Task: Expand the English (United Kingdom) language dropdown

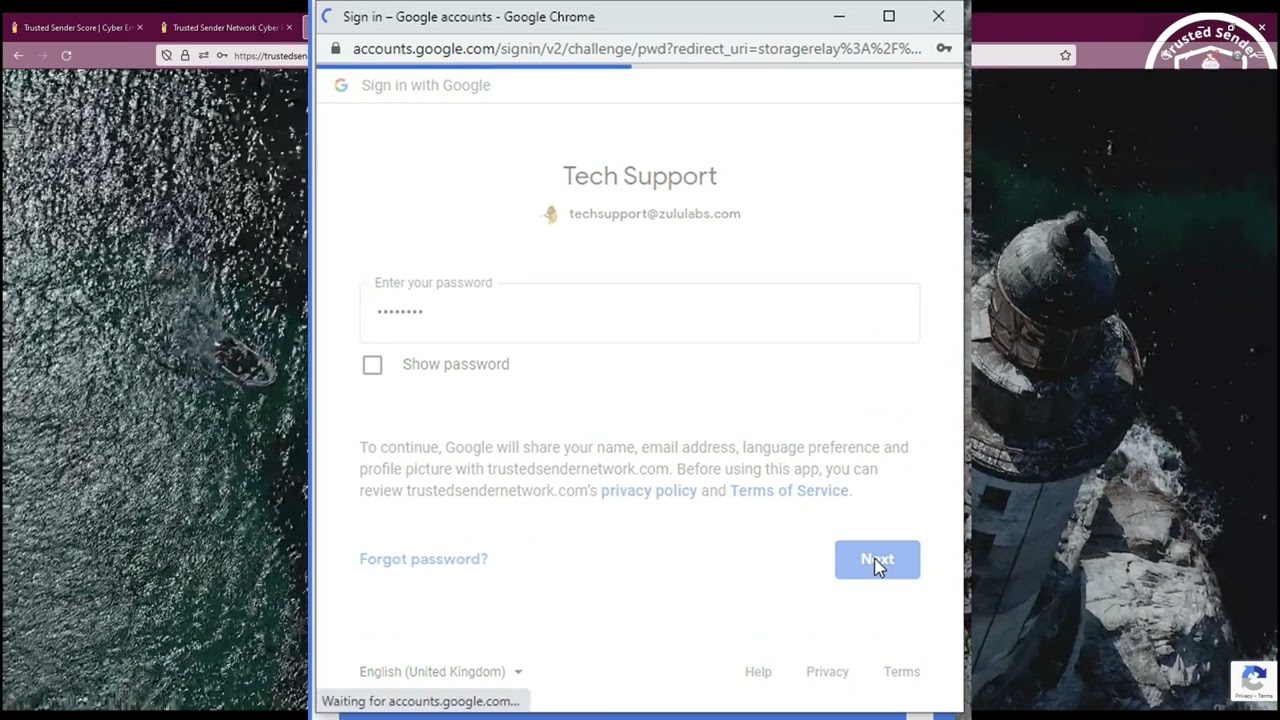Action: [441, 672]
